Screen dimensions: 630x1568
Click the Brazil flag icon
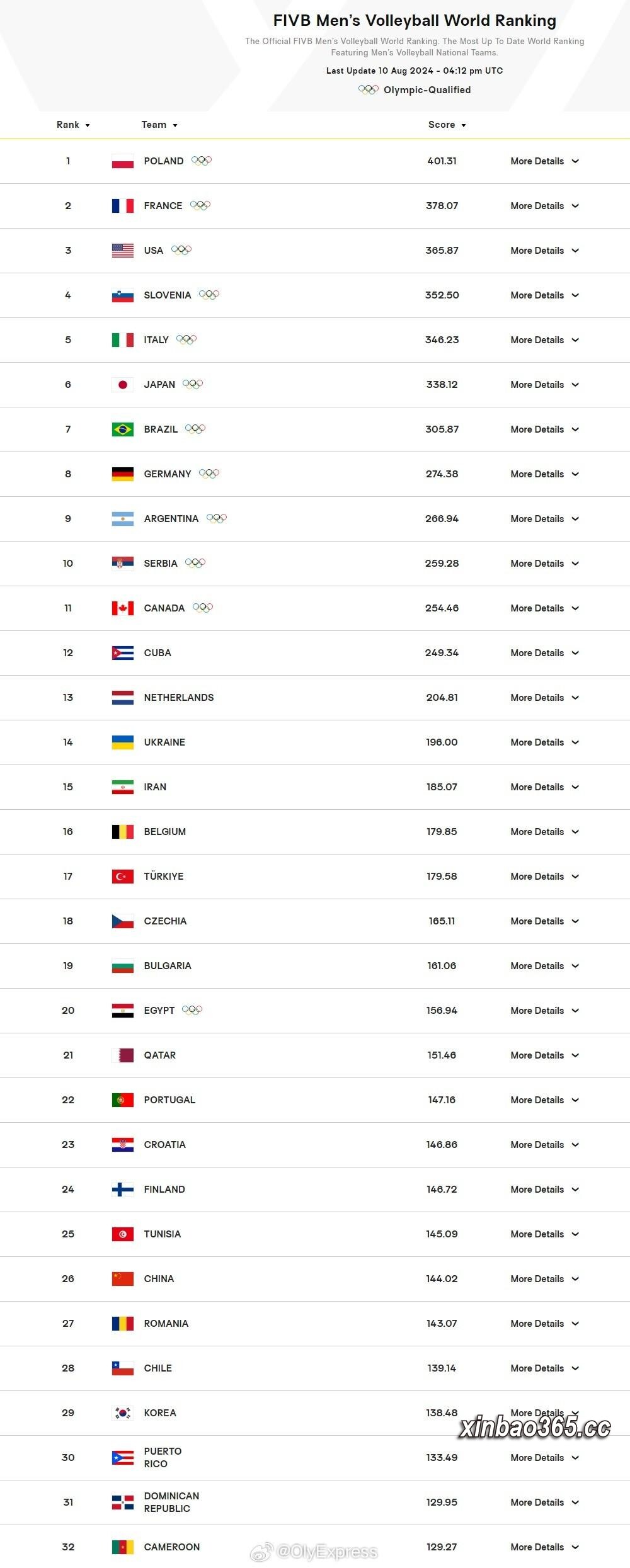pos(123,429)
